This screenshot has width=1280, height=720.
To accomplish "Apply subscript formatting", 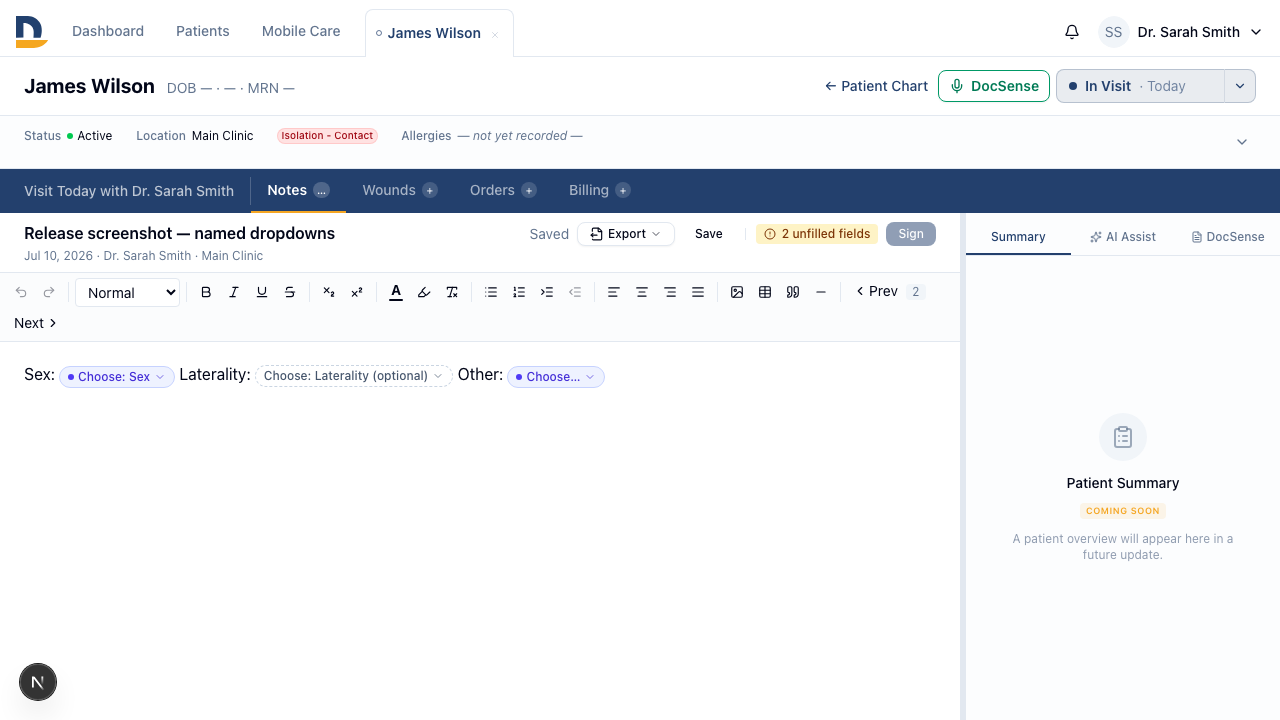I will point(329,292).
